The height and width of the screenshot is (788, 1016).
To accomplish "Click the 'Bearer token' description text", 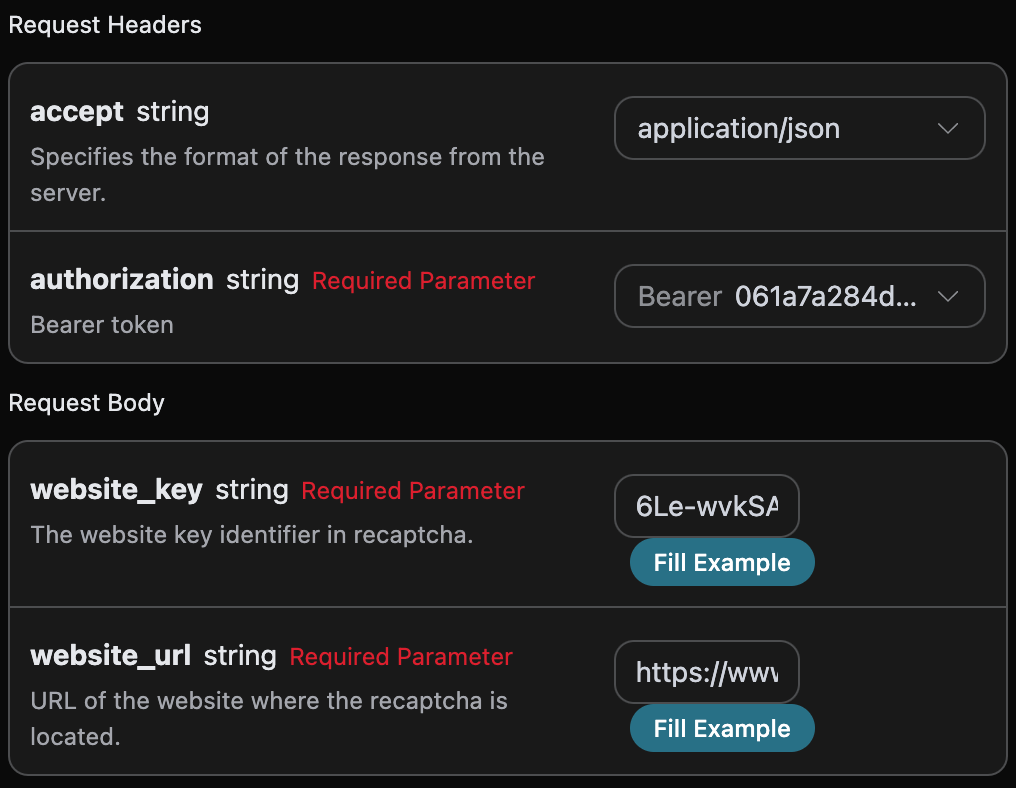I will tap(102, 325).
